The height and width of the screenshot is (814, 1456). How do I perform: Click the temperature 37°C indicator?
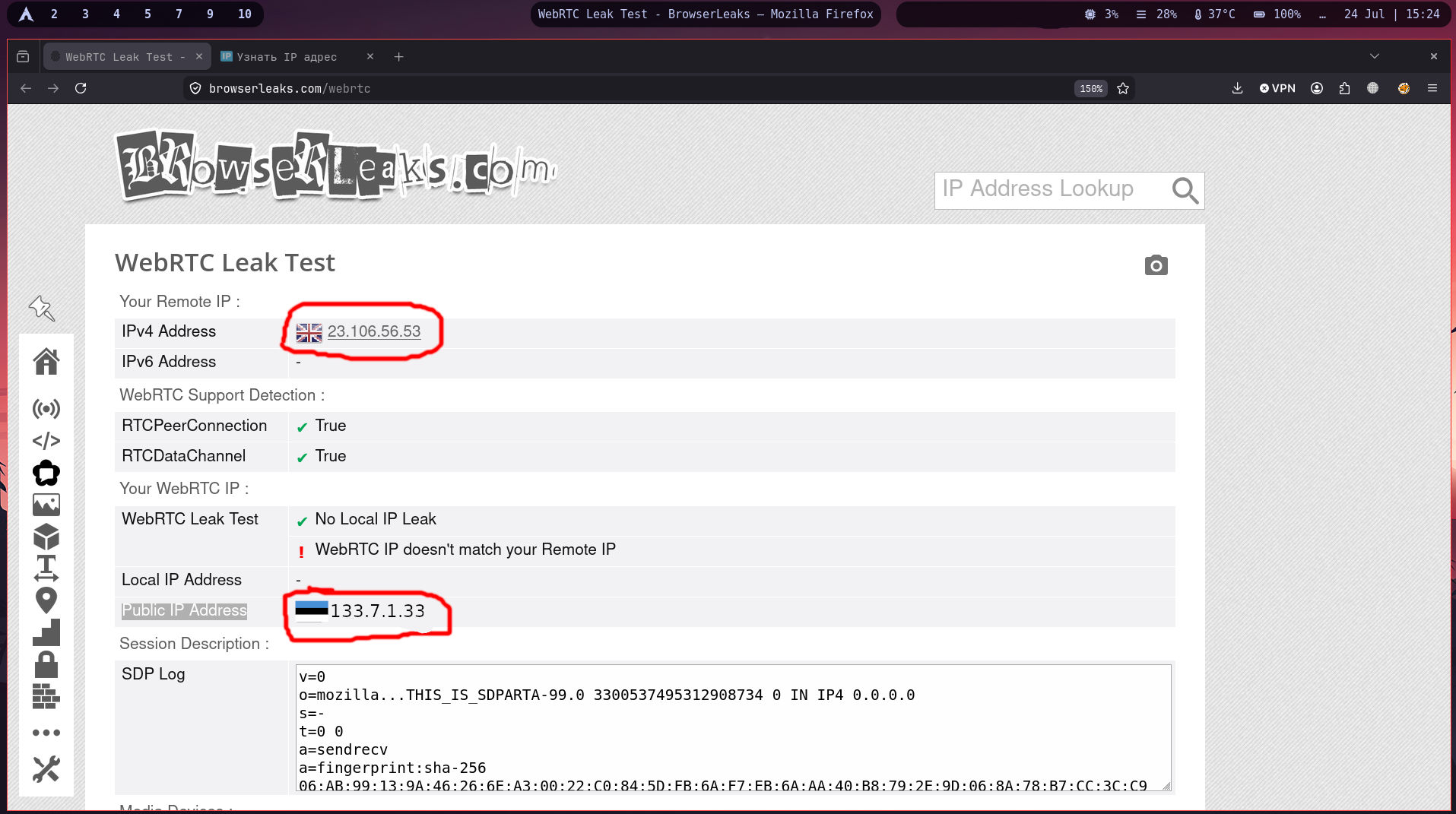1214,14
